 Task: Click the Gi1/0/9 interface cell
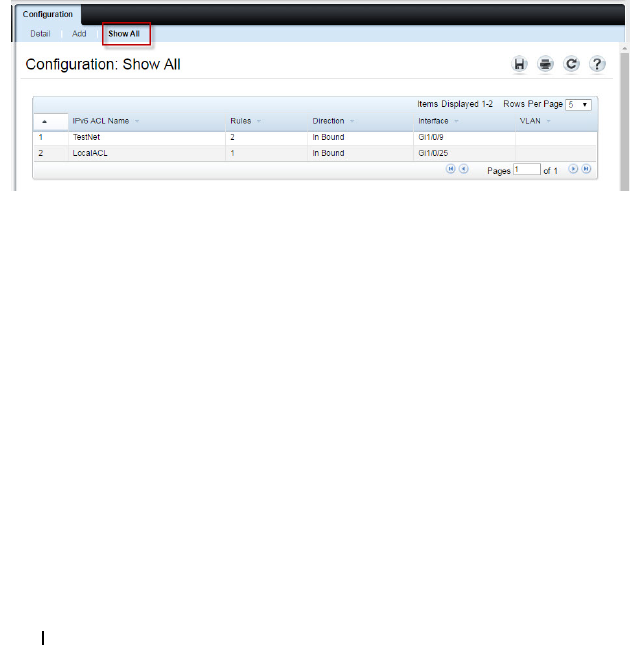[x=464, y=137]
